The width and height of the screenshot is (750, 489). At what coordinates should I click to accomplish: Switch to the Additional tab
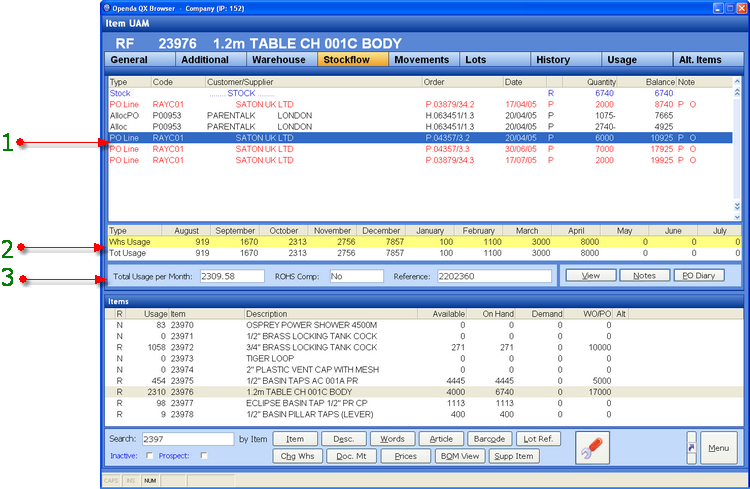click(211, 60)
